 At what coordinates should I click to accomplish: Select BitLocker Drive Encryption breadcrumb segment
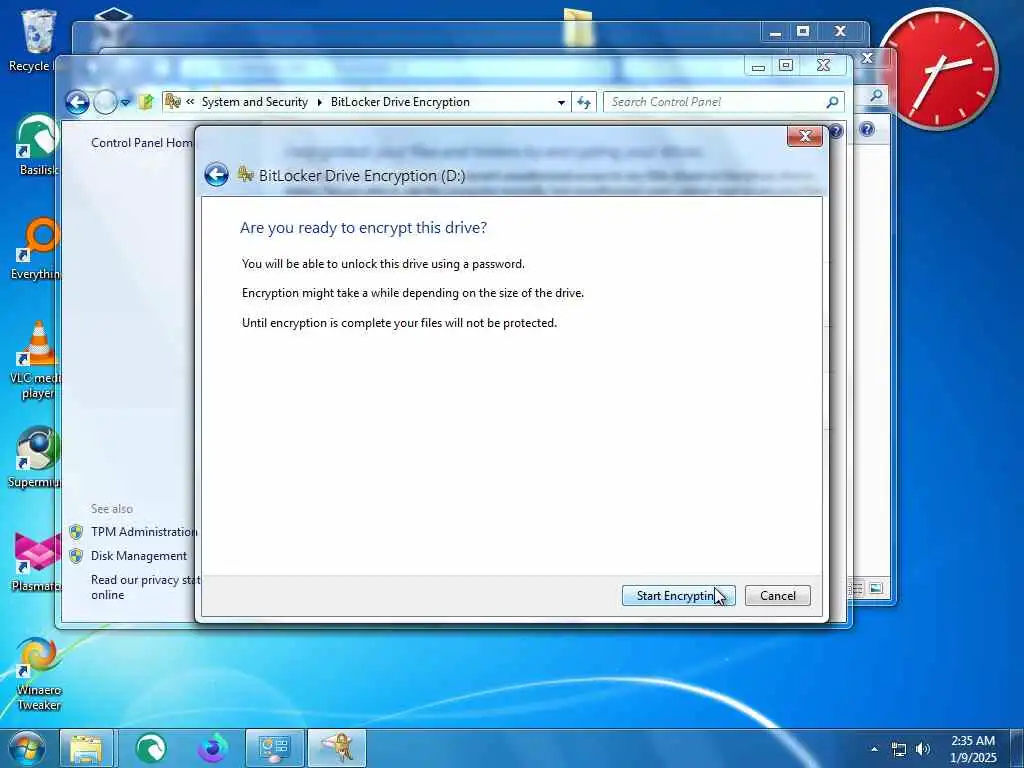click(x=400, y=102)
